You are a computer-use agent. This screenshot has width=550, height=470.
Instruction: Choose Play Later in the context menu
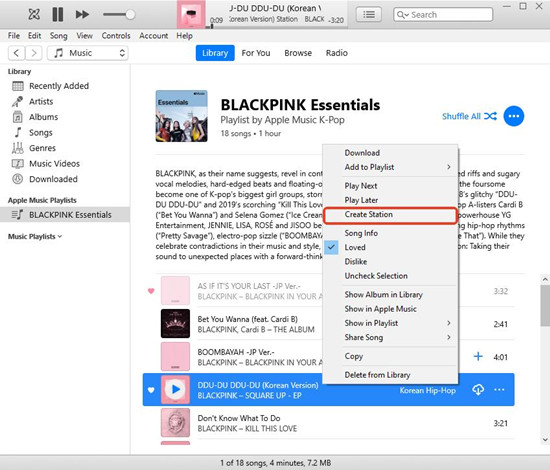[x=390, y=200]
